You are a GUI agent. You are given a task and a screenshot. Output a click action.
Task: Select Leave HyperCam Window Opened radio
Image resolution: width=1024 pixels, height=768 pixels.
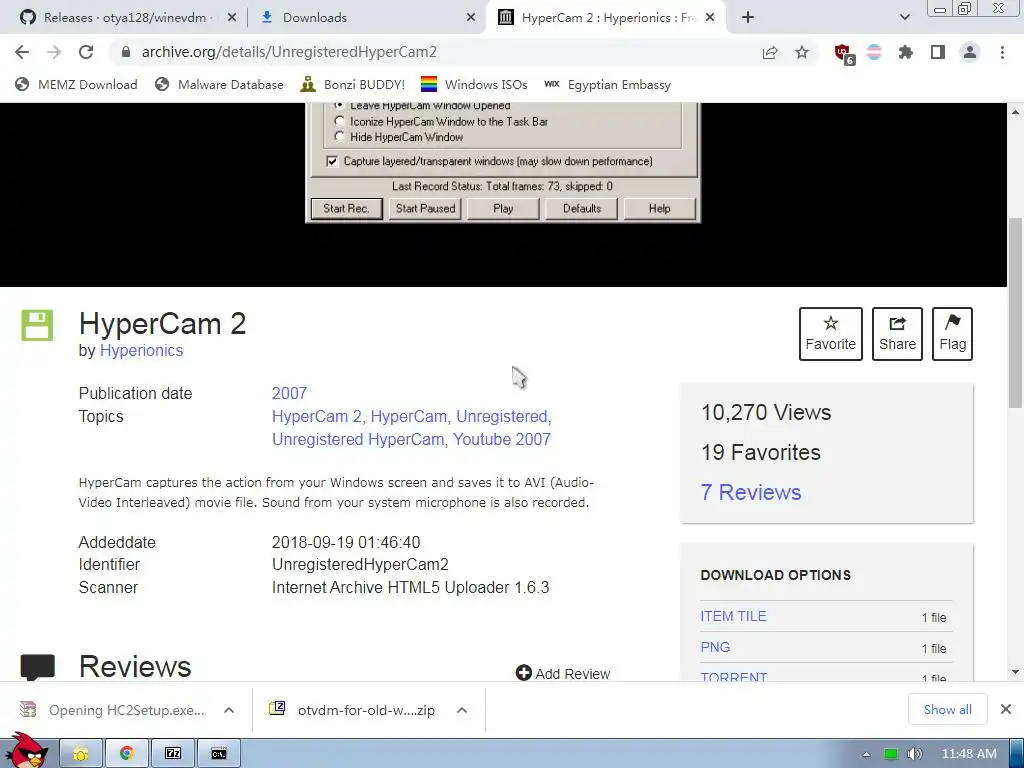[339, 105]
